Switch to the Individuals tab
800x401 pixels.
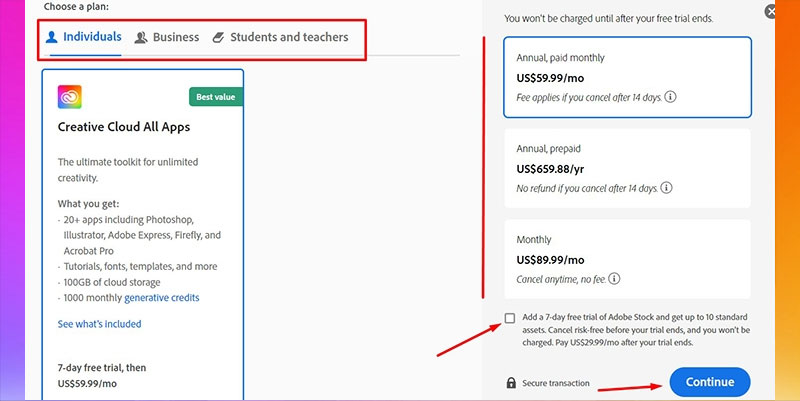[92, 38]
